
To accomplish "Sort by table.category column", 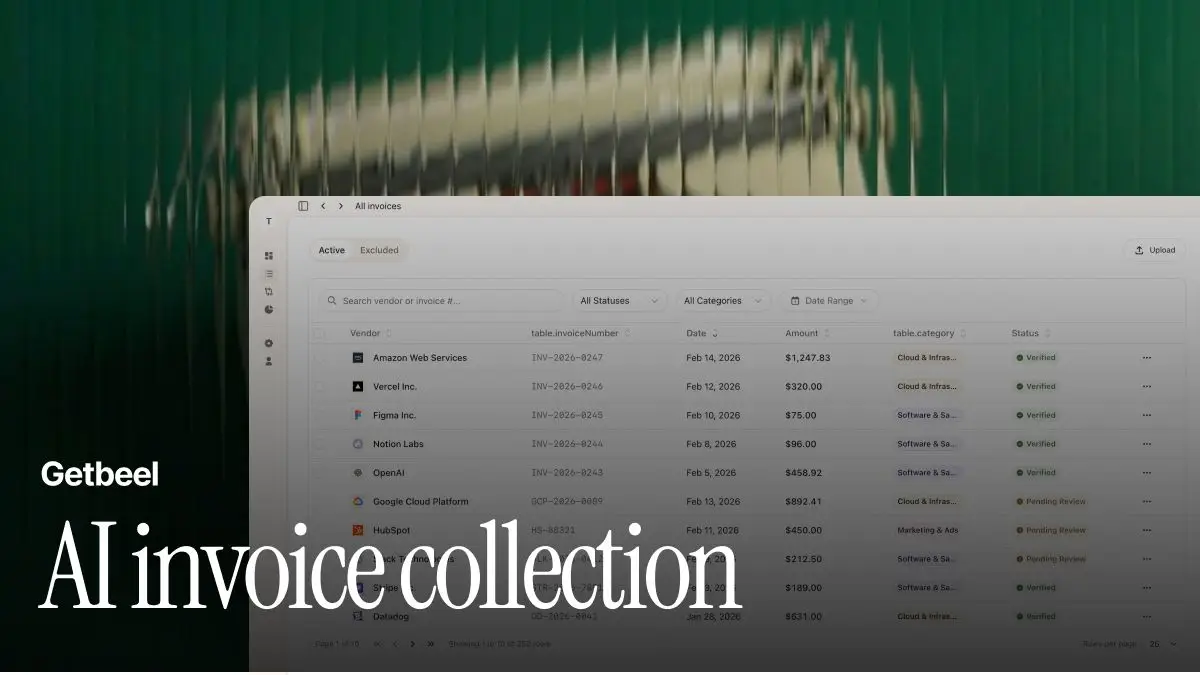I will 930,333.
